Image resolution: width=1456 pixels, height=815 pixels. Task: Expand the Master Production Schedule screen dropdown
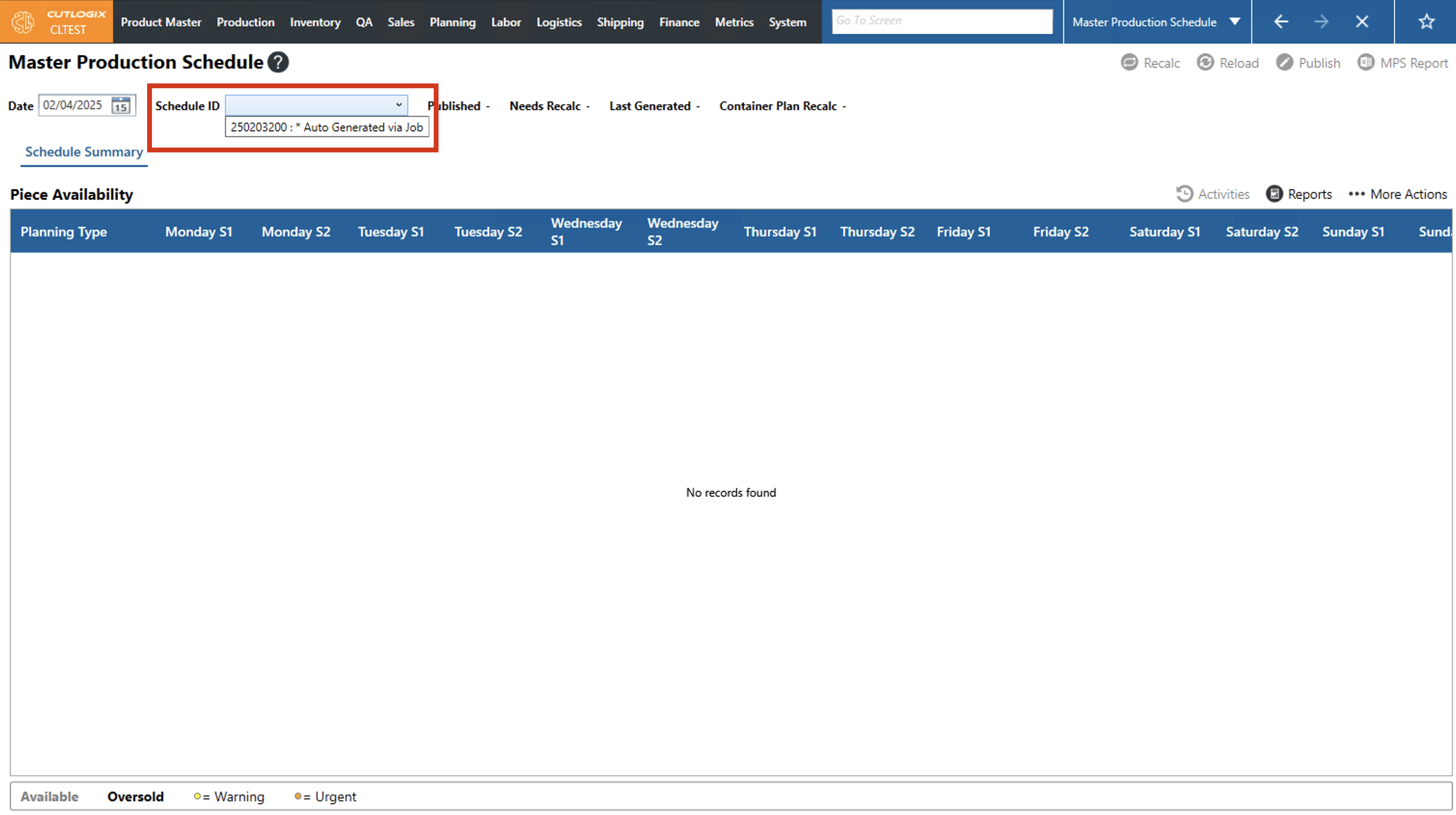[1235, 22]
